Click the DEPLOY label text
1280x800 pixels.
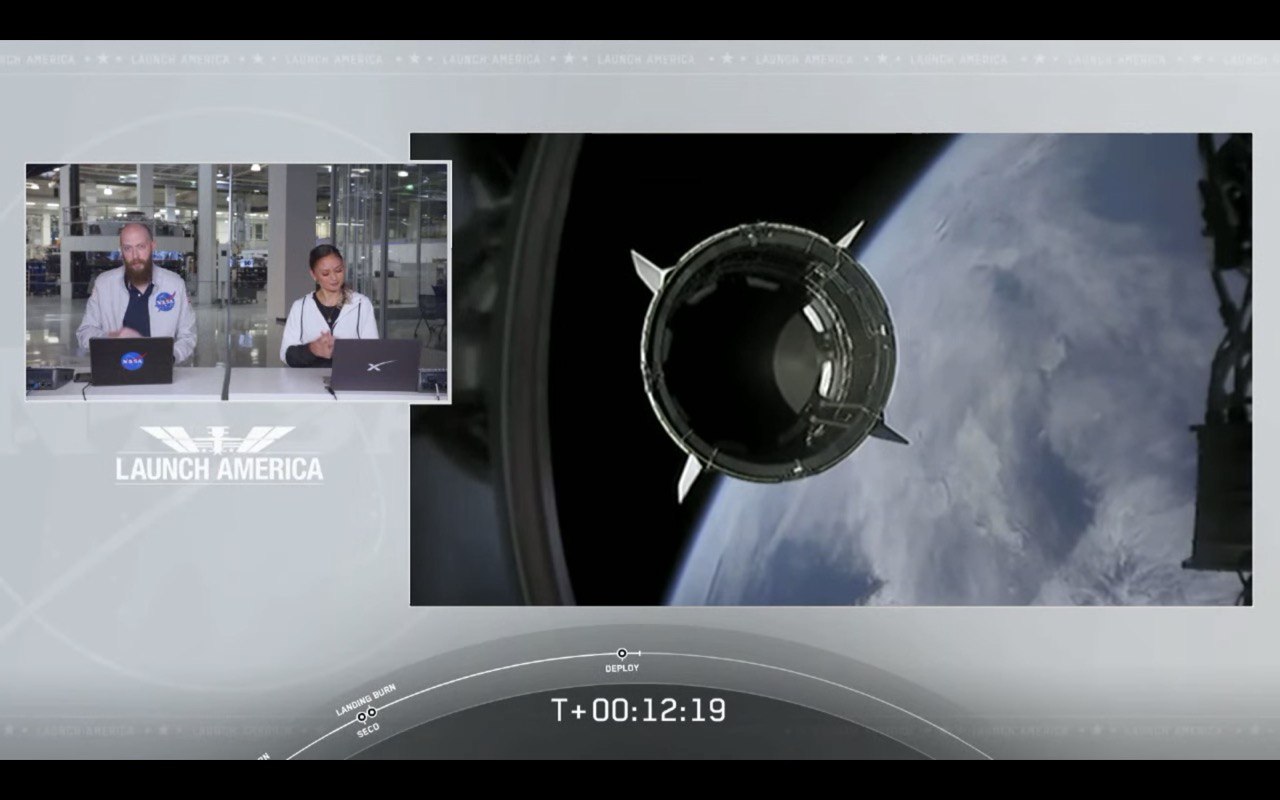tap(621, 668)
